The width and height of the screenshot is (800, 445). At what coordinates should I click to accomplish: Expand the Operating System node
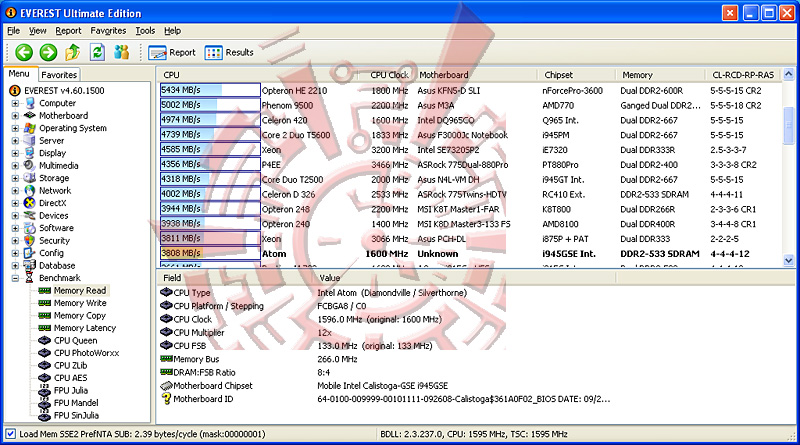pos(15,128)
